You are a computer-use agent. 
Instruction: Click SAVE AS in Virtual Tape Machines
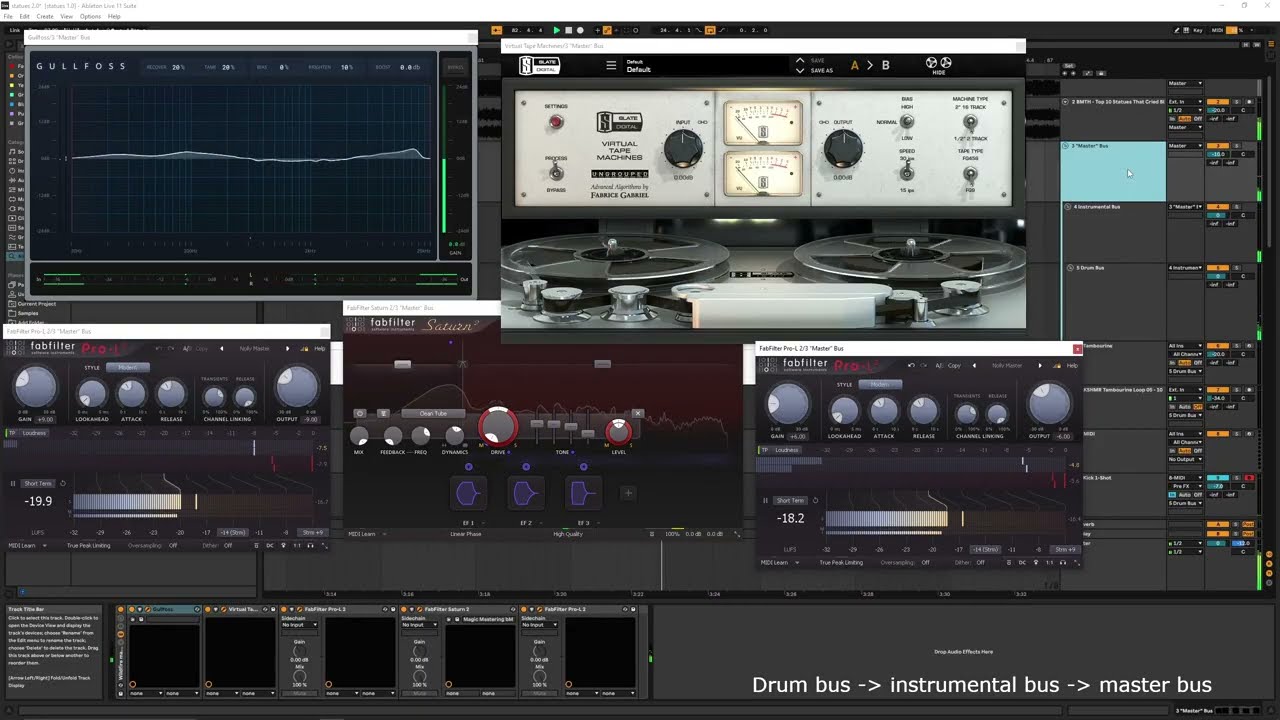[822, 70]
